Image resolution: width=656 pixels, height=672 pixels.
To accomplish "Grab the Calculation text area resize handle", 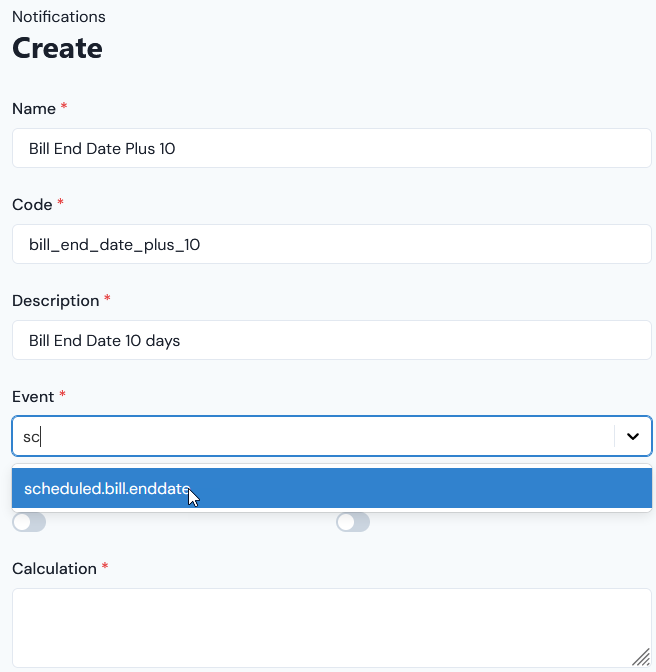I will [641, 657].
